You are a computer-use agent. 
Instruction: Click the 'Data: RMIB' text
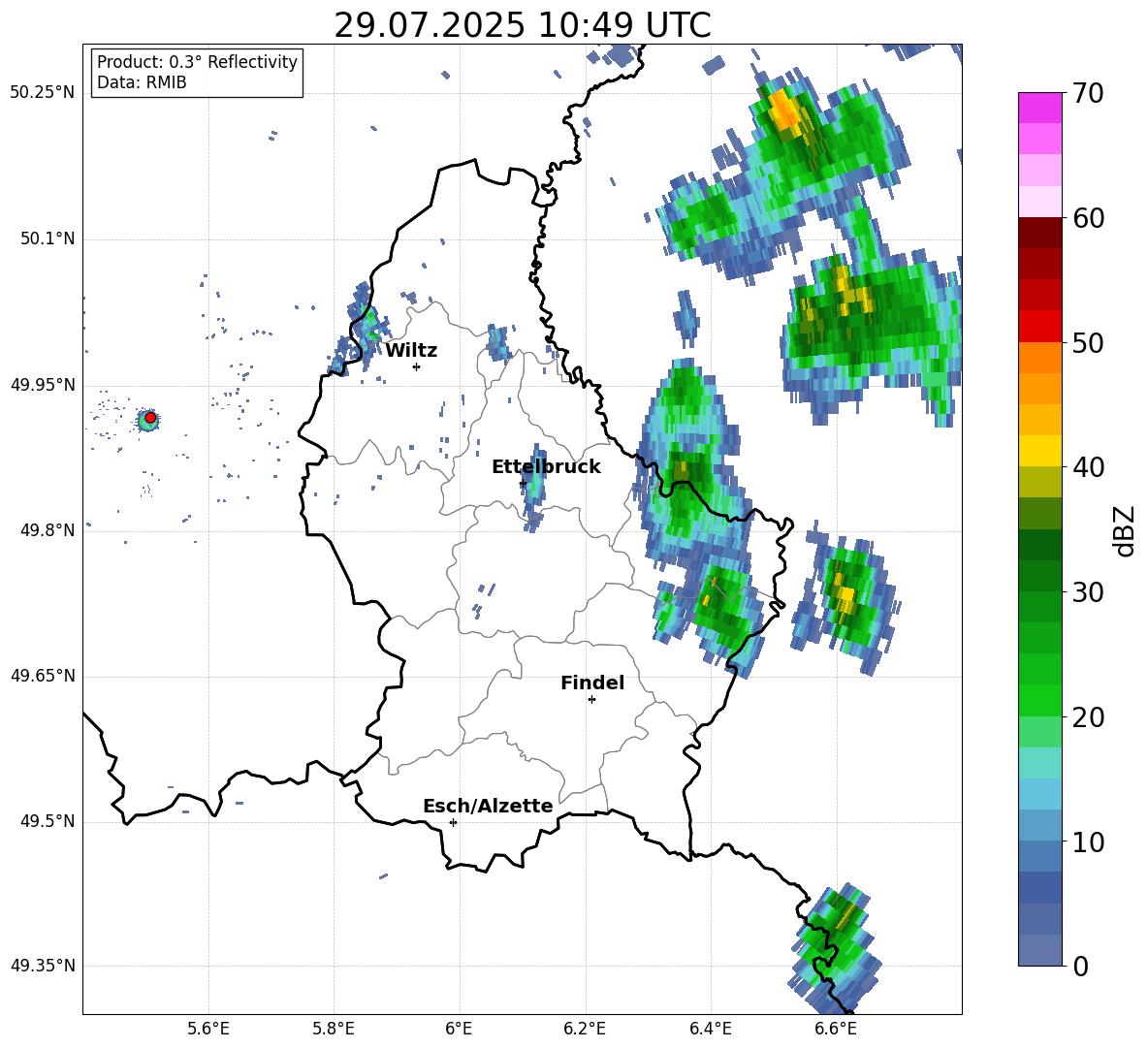click(142, 82)
